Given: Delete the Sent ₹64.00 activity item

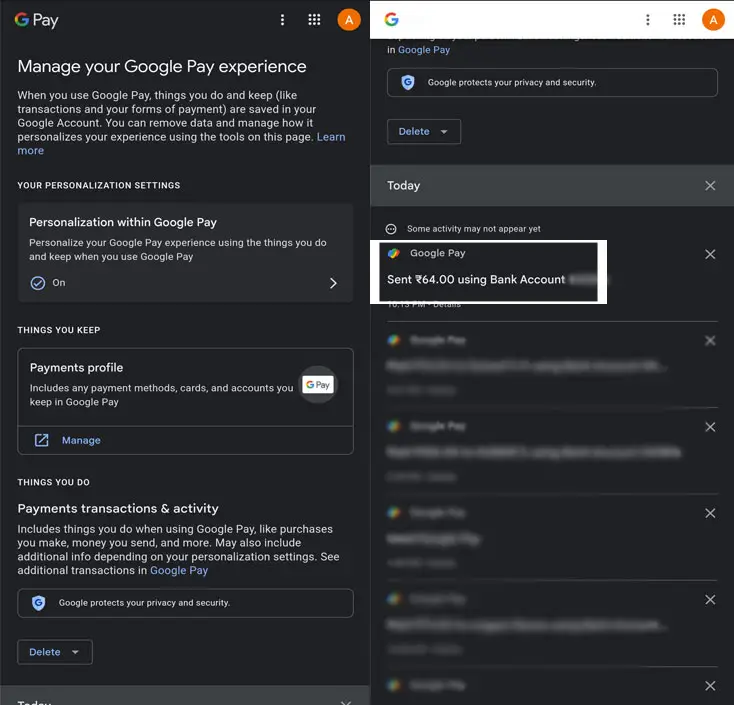Looking at the screenshot, I should tap(710, 254).
